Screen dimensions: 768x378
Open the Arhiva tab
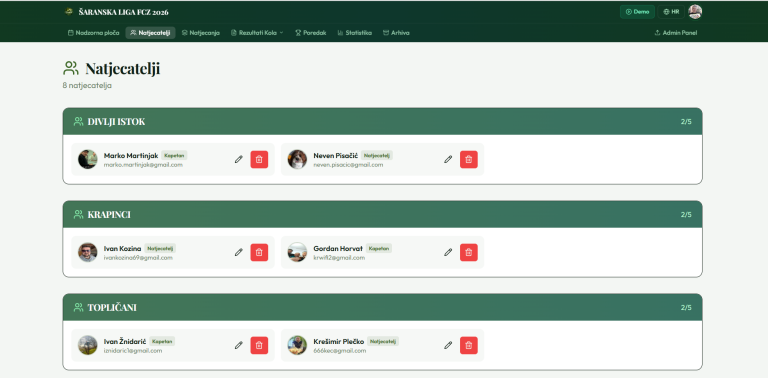pyautogui.click(x=396, y=33)
